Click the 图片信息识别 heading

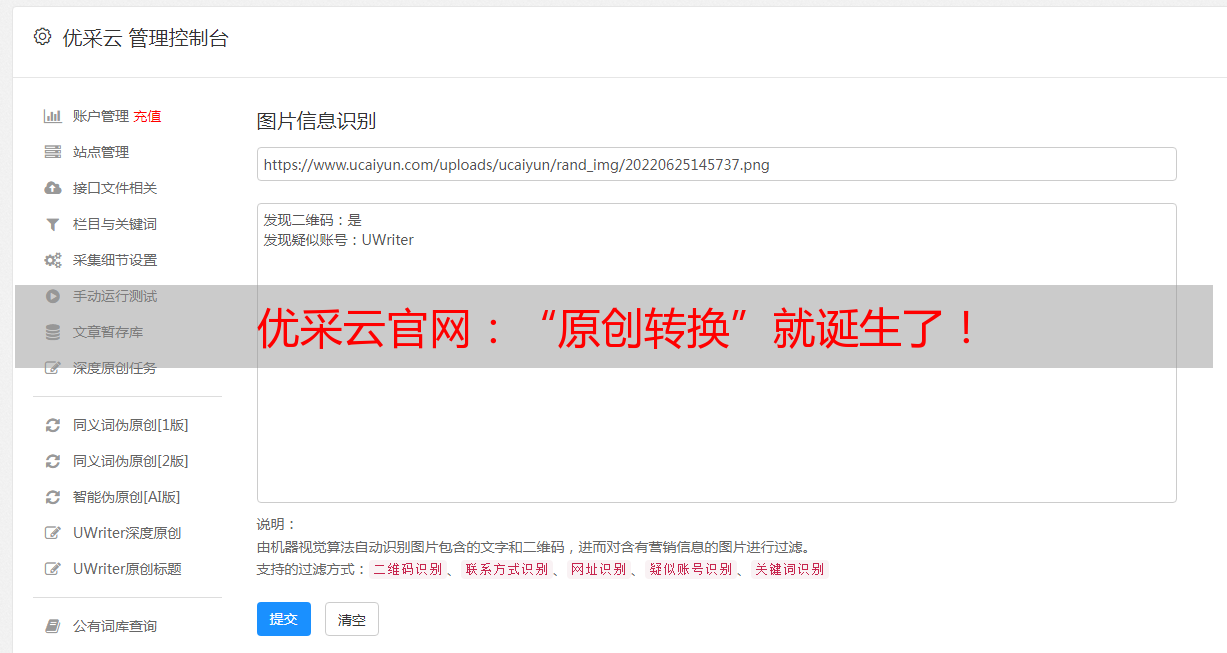(x=316, y=121)
